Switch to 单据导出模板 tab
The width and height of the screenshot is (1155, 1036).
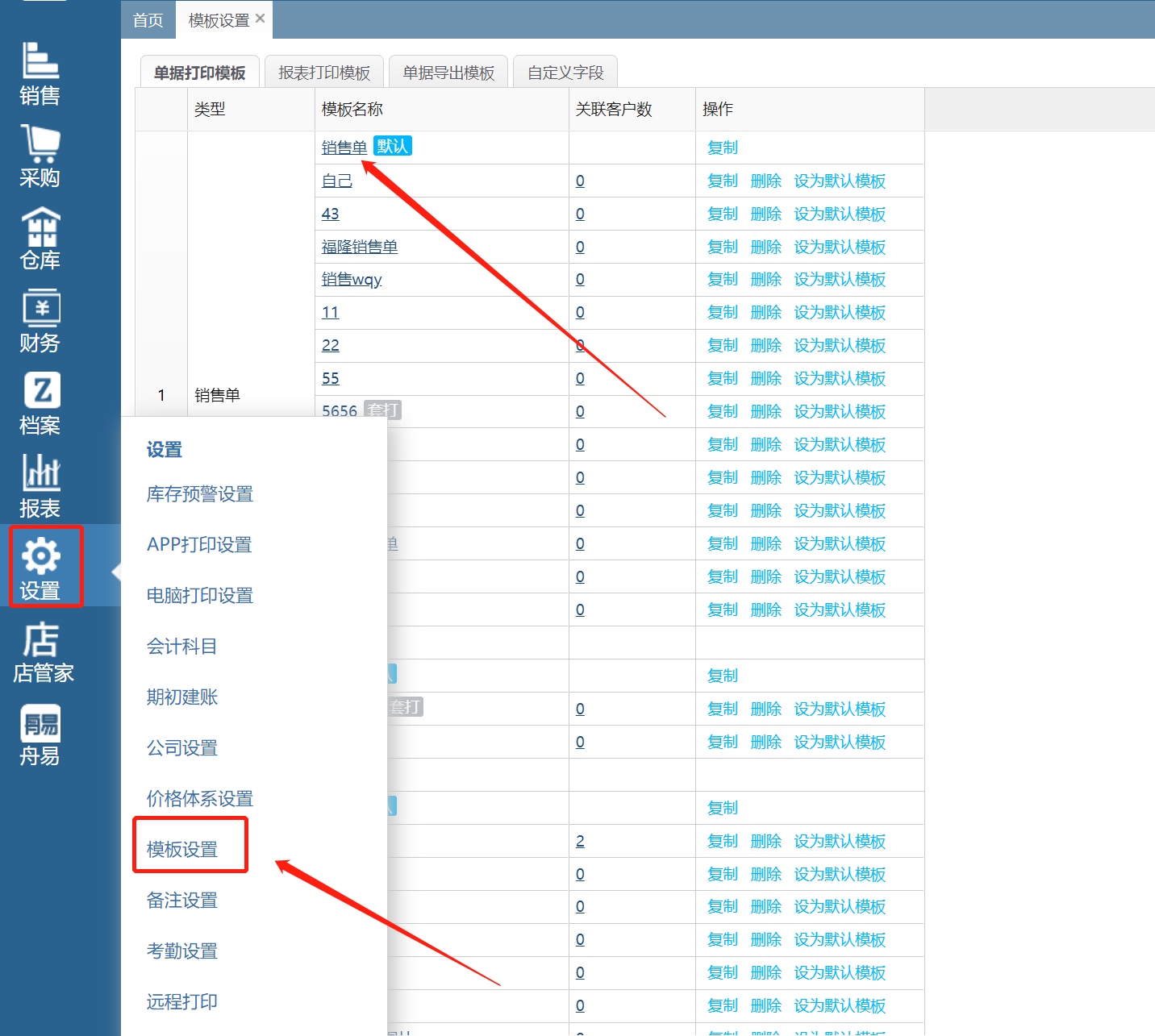pyautogui.click(x=448, y=73)
